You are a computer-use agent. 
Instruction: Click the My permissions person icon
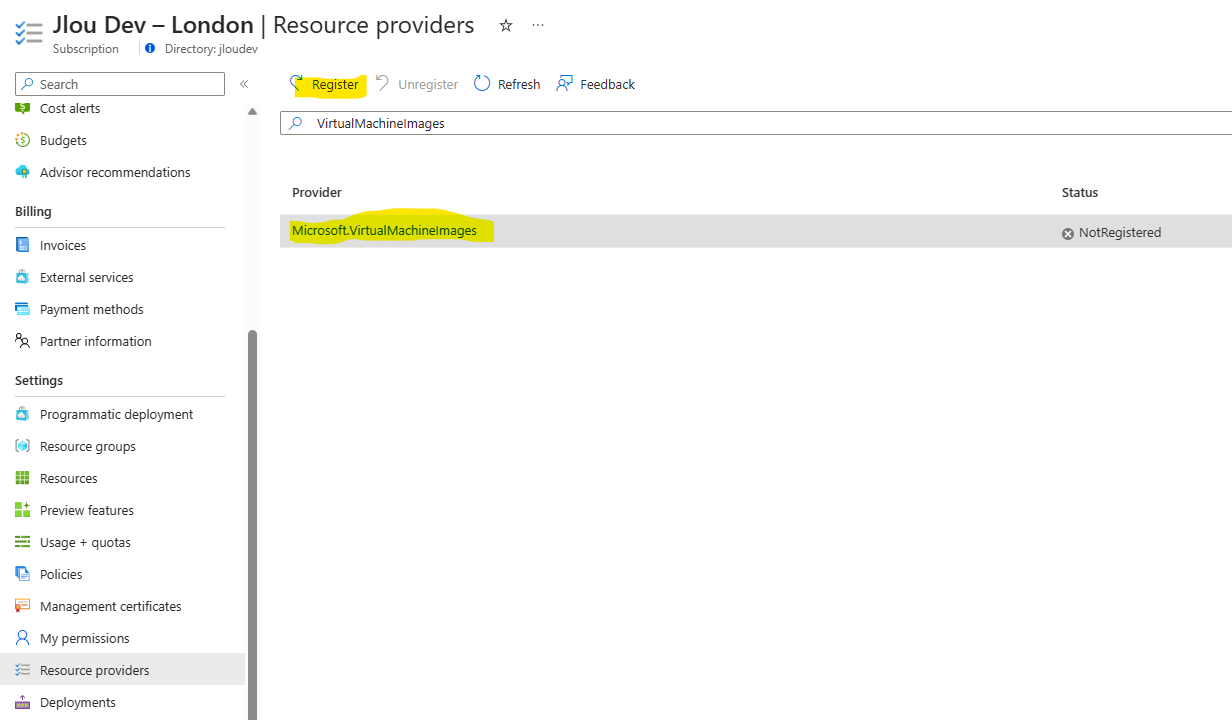(23, 638)
